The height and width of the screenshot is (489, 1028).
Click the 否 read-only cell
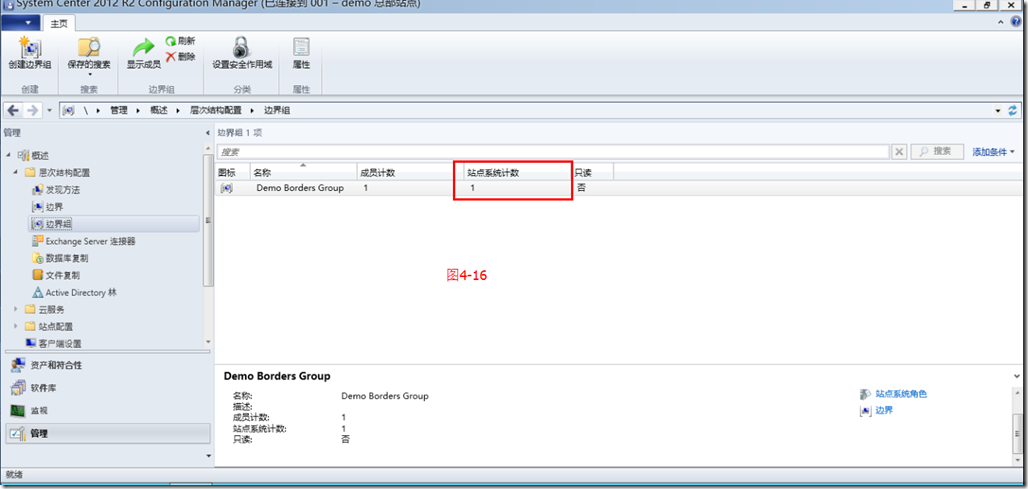tap(581, 188)
